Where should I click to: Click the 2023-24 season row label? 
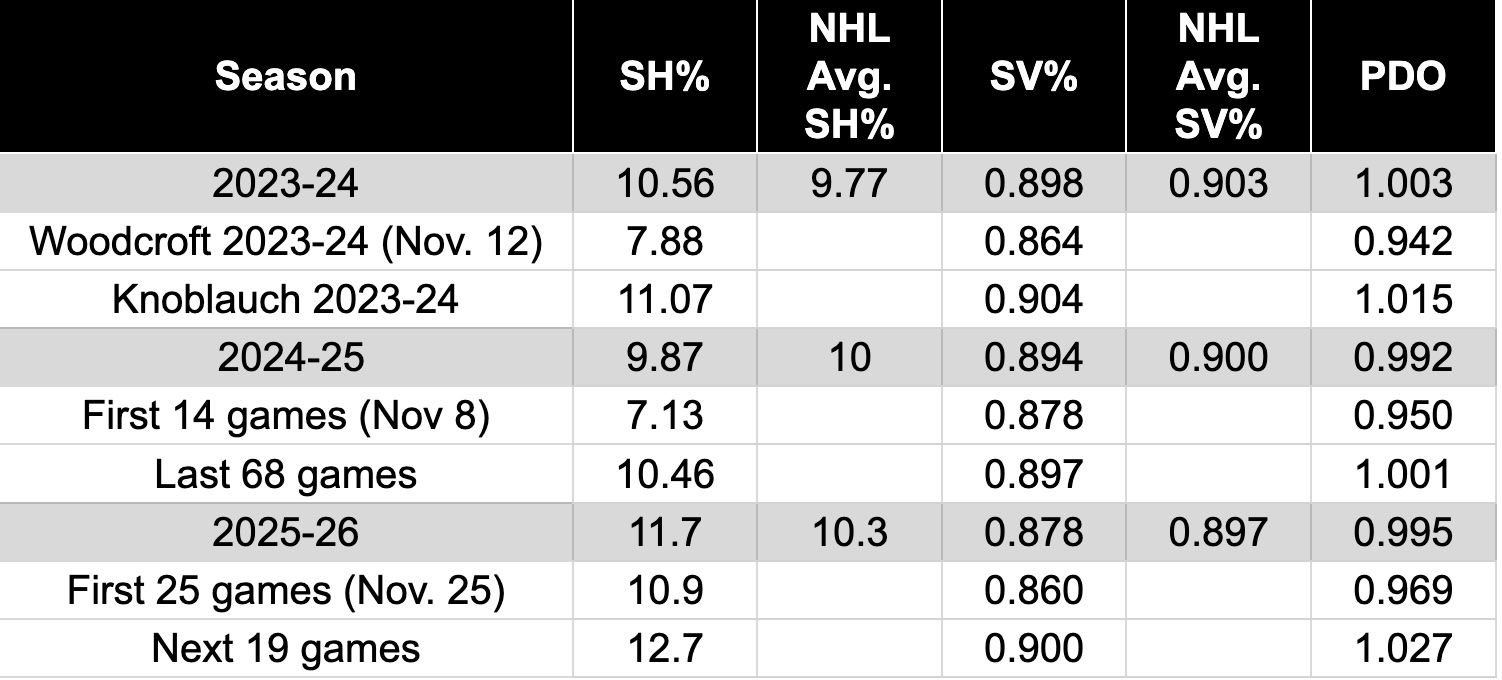click(285, 183)
